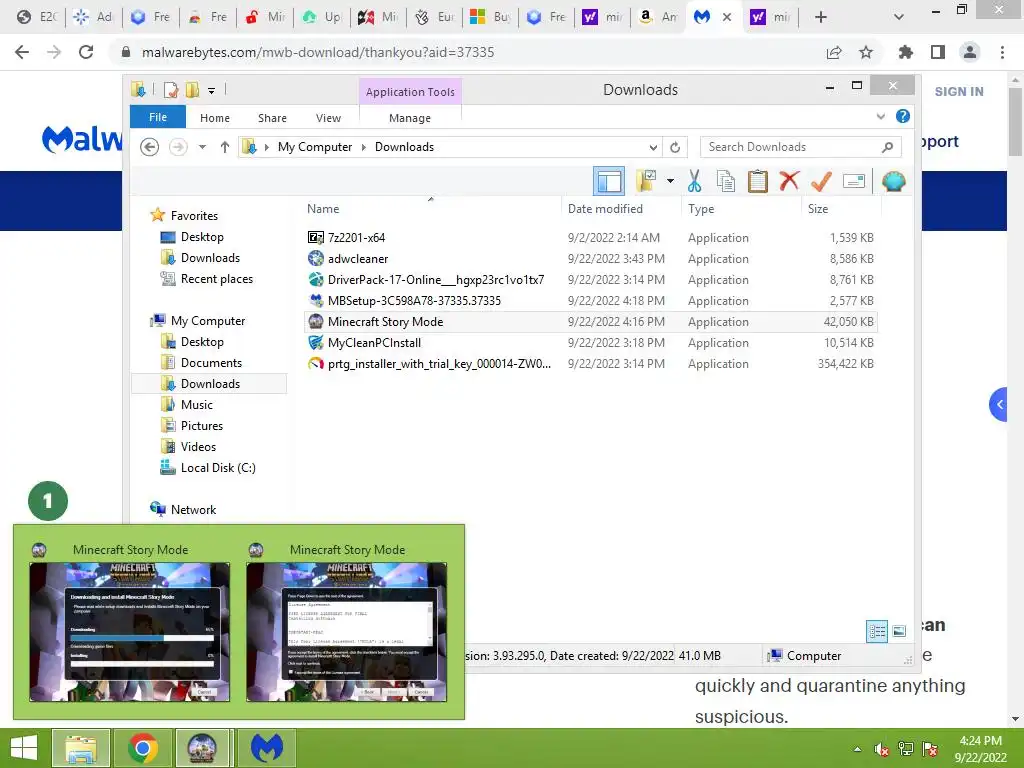Click the Search Downloads input field
This screenshot has width=1024, height=768.
[x=801, y=147]
